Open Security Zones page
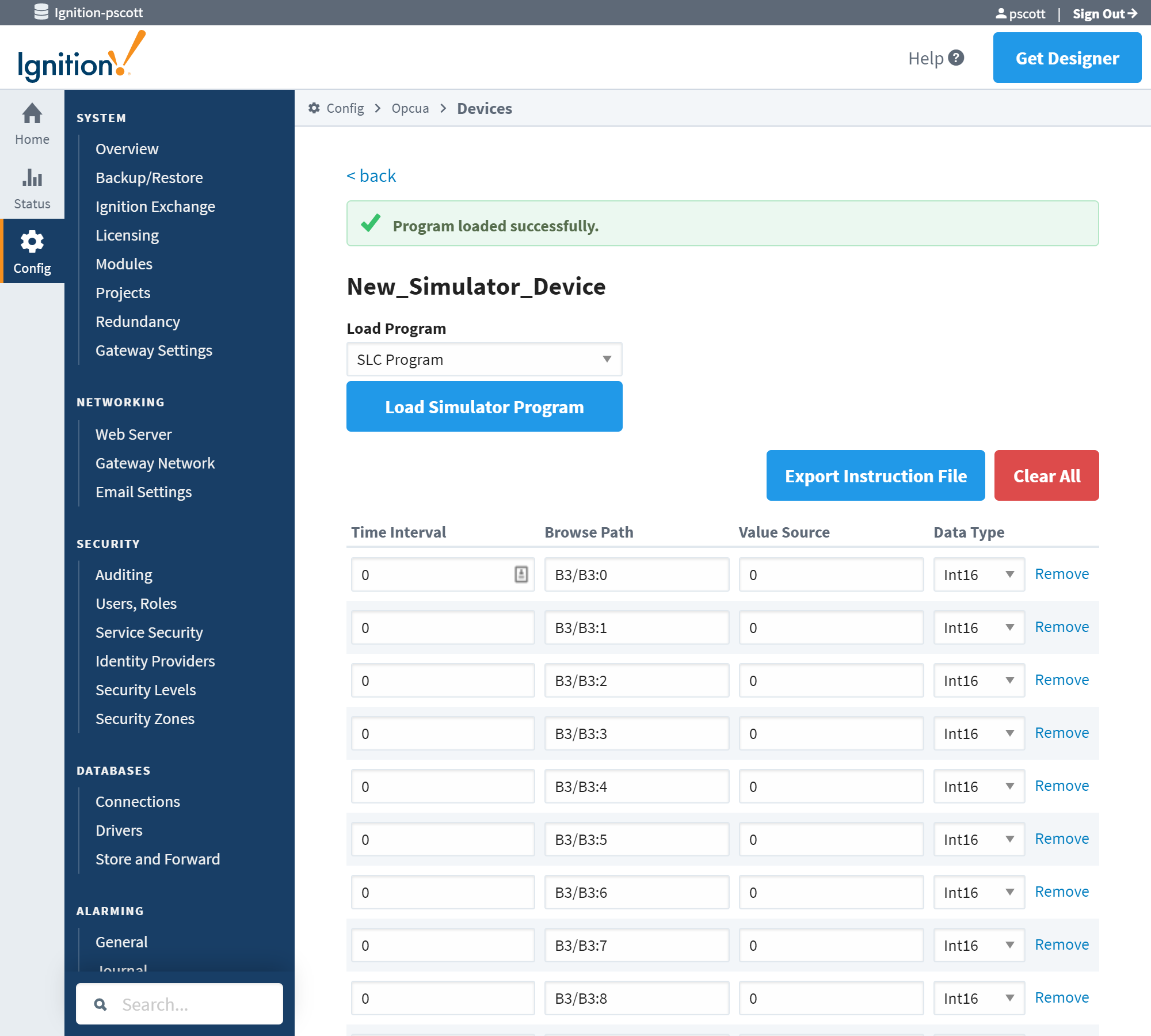Screen dimensions: 1151x1036 click(145, 718)
